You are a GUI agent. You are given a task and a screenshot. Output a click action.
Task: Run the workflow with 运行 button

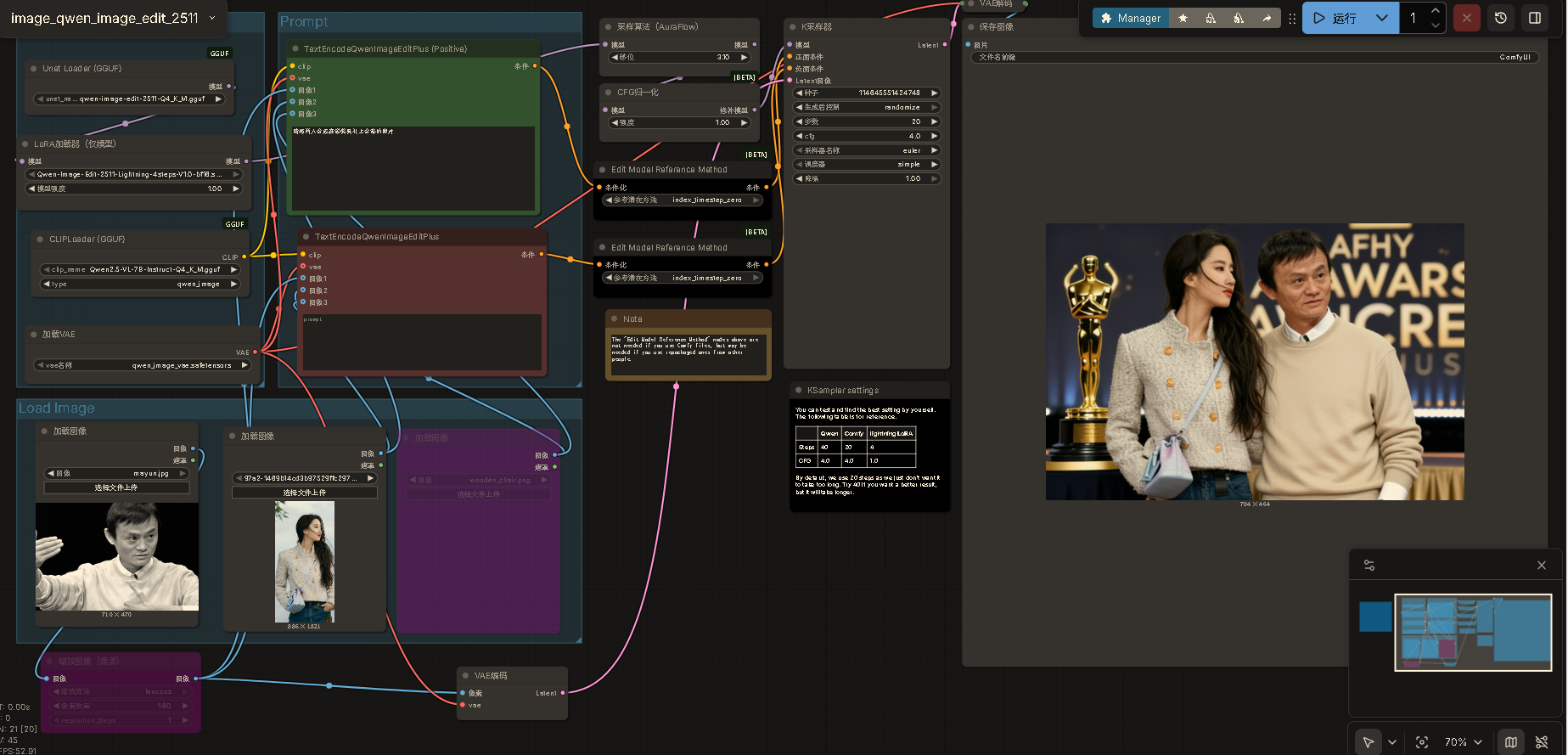tap(1335, 18)
